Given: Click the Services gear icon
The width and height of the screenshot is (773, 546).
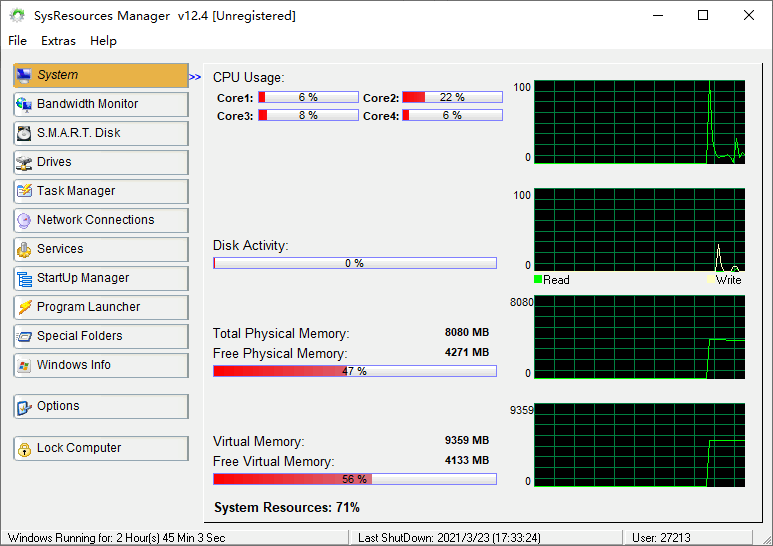Looking at the screenshot, I should coord(24,249).
